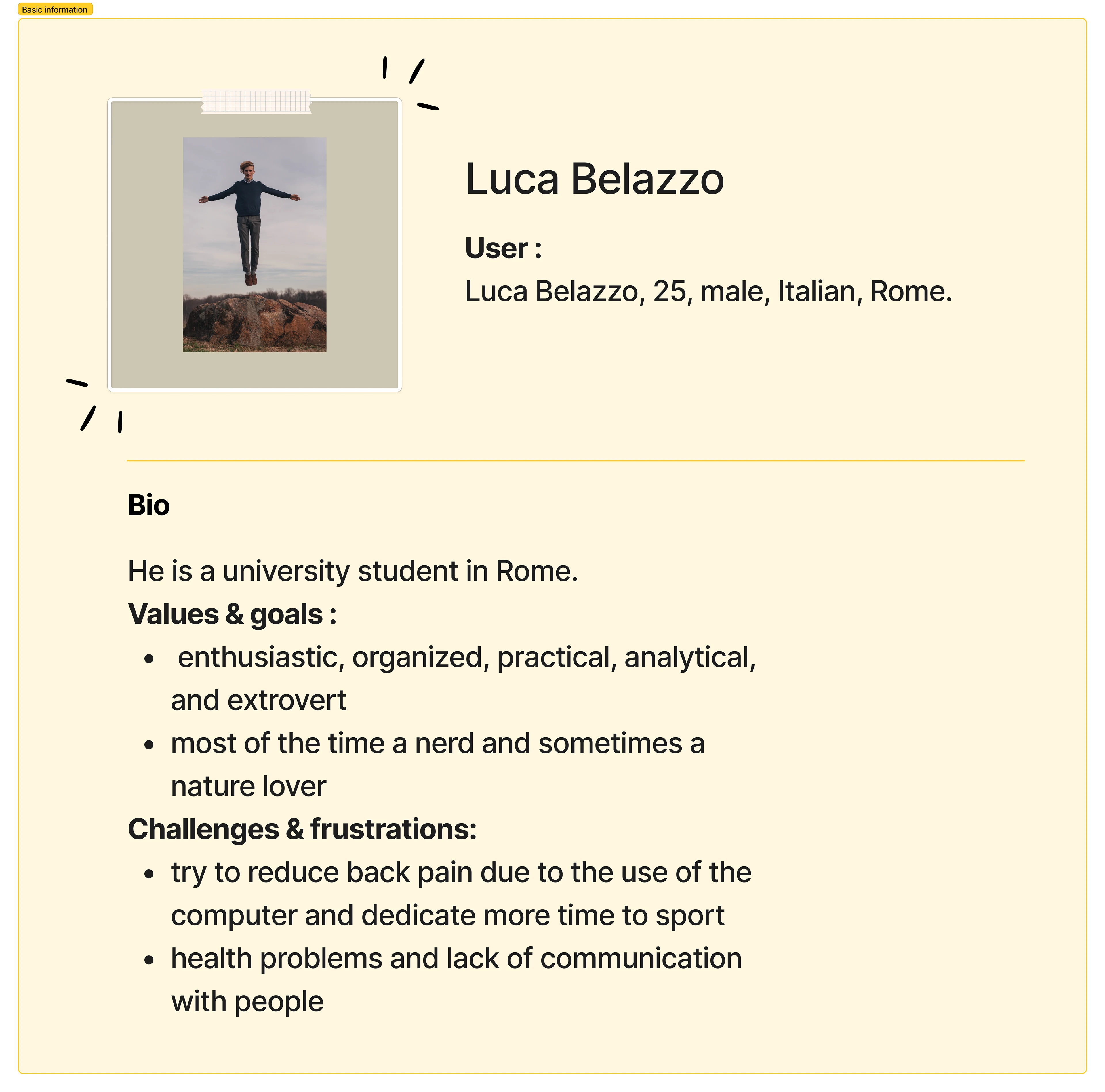1105x1092 pixels.
Task: Click the "Challenges & frustrations:" heading
Action: tap(302, 830)
